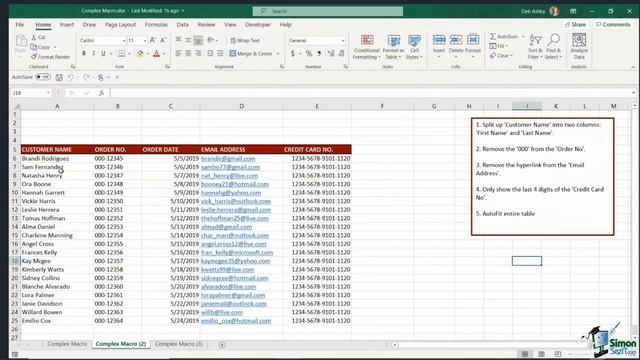Click the Cut scissors icon

(34, 37)
